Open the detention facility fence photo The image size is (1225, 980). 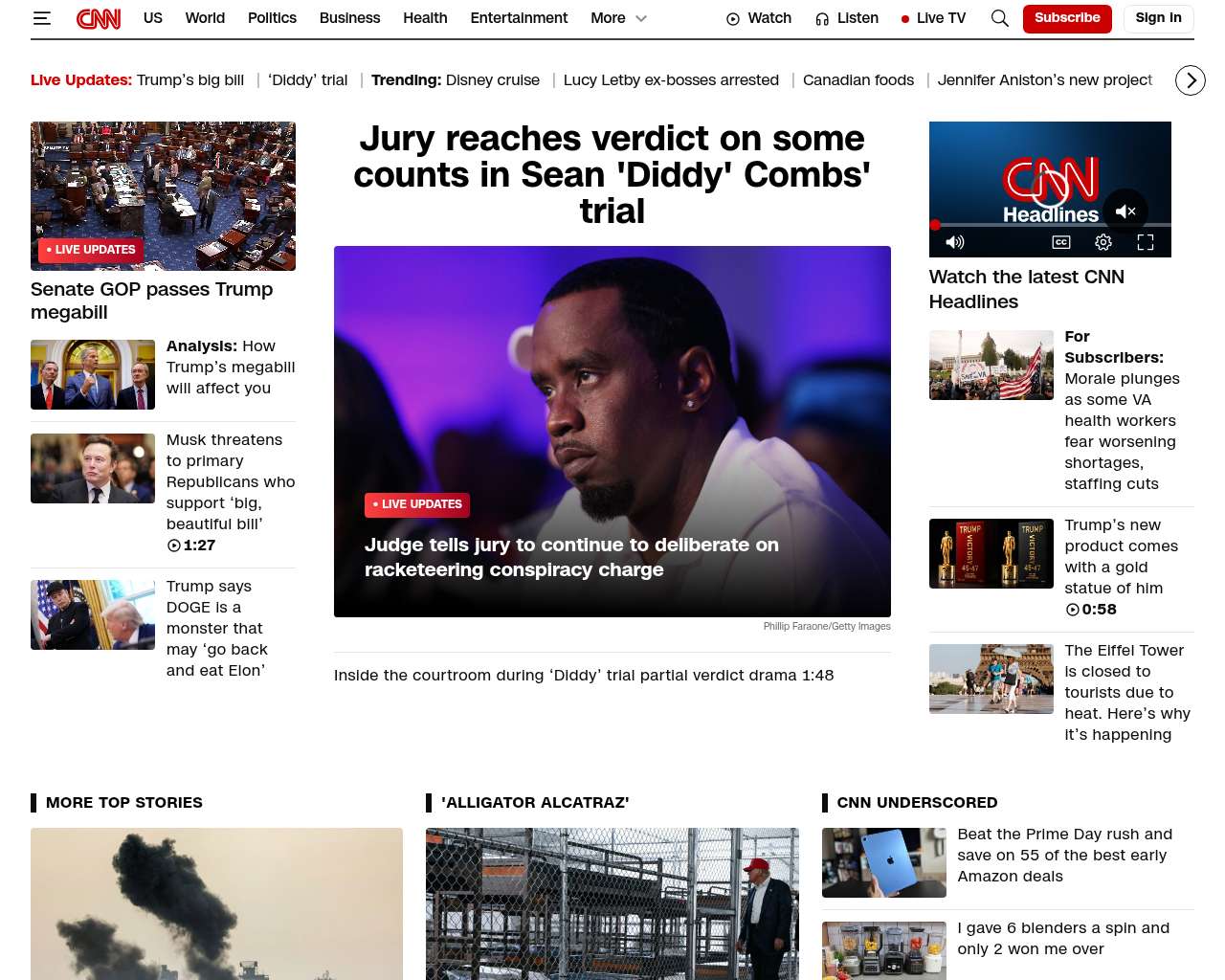tap(612, 903)
